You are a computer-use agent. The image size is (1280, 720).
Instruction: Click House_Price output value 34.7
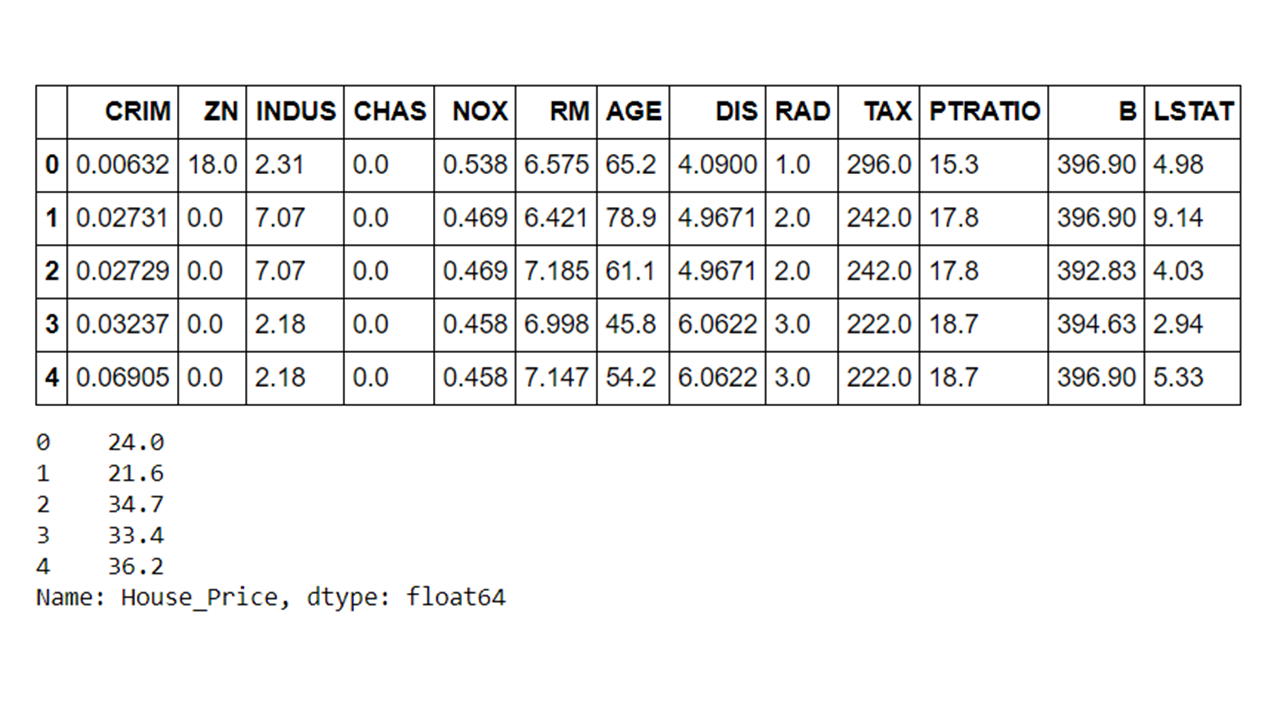(x=136, y=504)
